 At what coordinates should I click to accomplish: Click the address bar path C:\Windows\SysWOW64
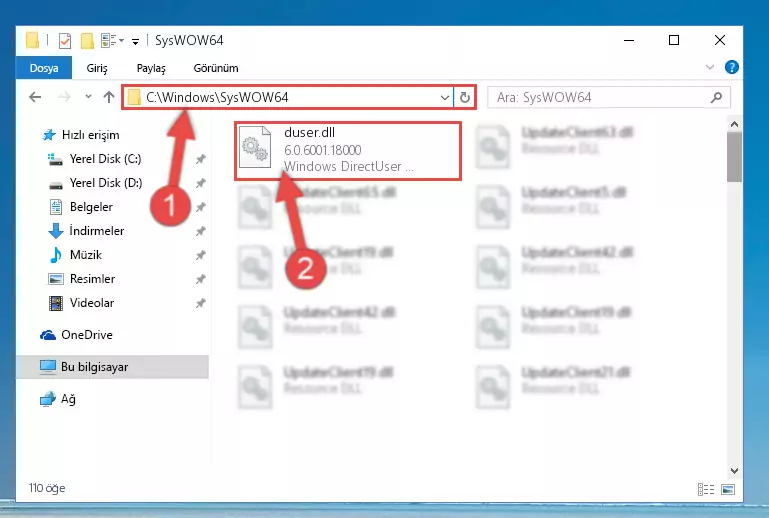point(217,97)
